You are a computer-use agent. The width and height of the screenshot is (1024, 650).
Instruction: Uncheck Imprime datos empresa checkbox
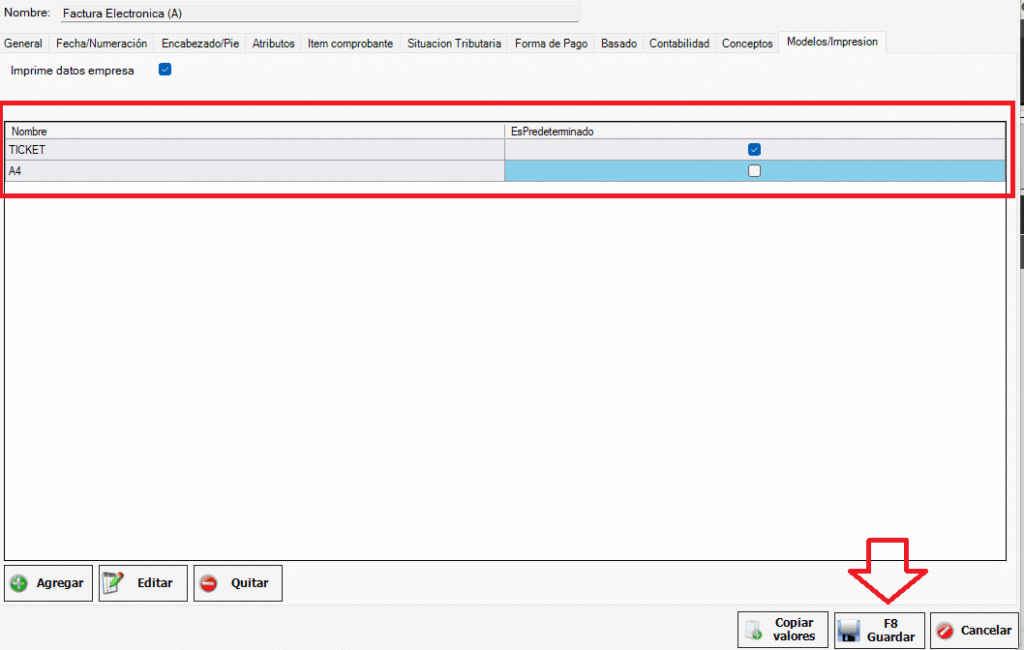(x=165, y=70)
